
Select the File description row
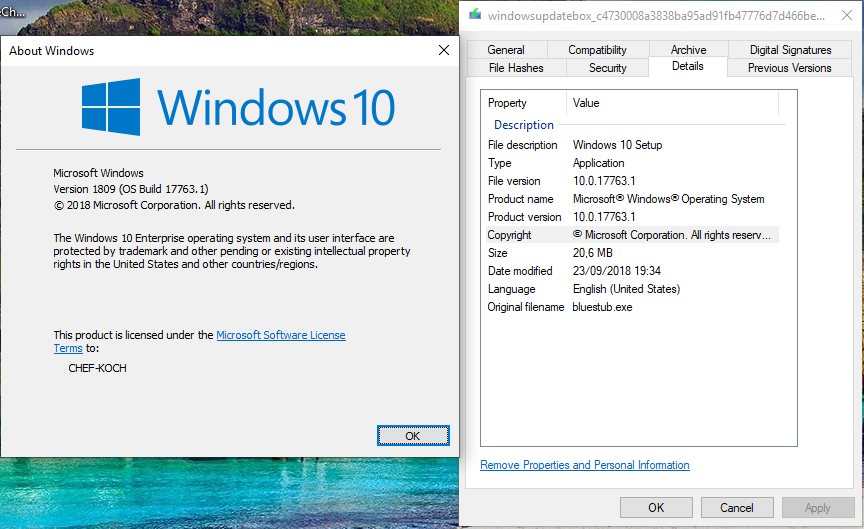(633, 145)
